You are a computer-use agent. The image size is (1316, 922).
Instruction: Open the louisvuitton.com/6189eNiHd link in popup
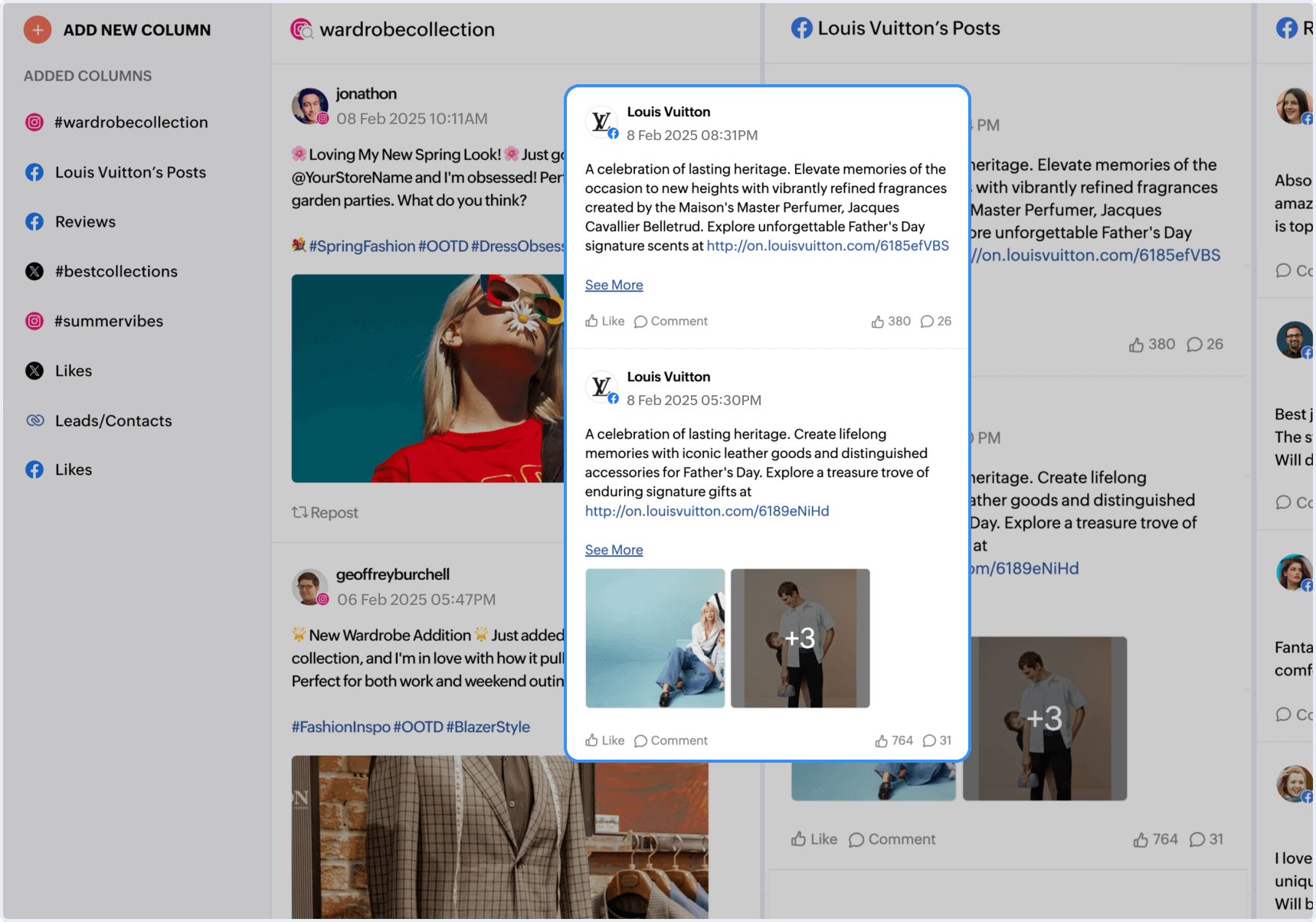[707, 511]
